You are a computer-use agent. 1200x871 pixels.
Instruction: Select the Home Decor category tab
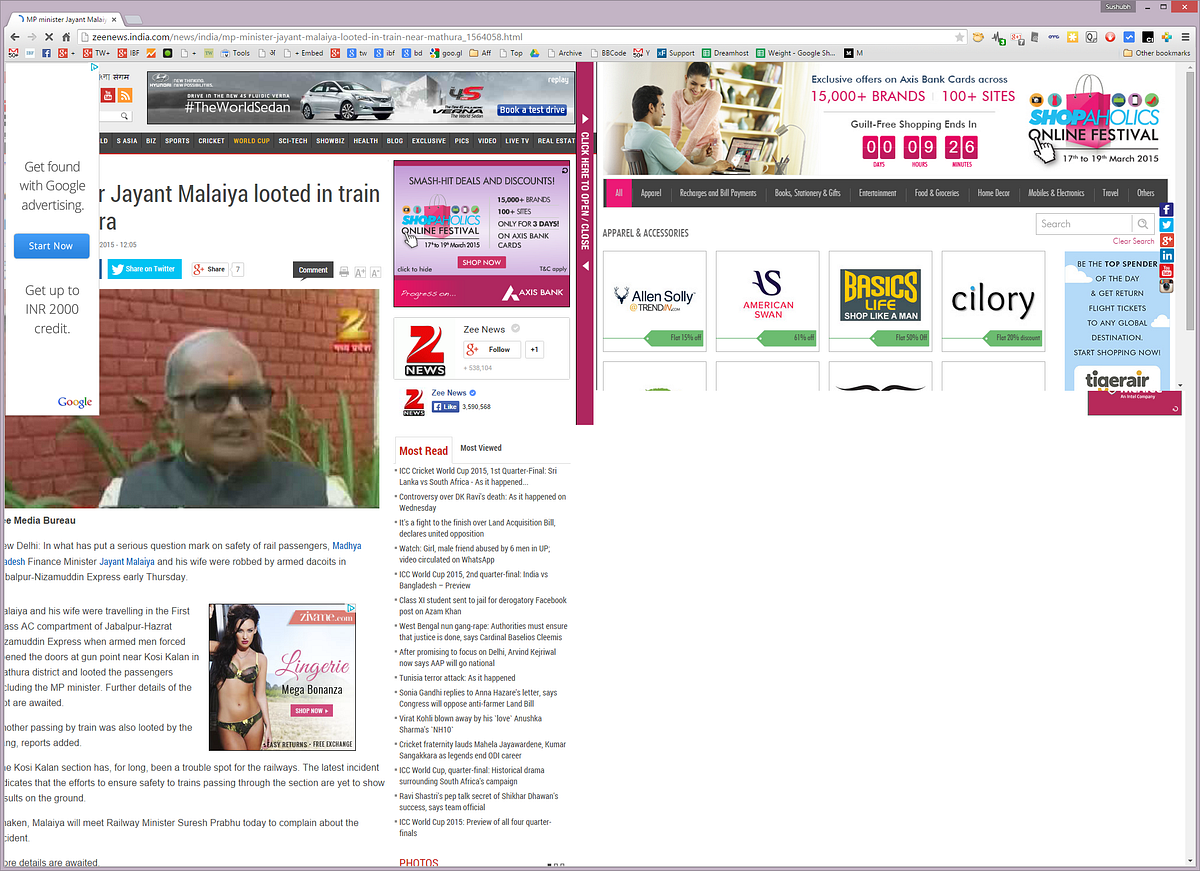994,193
